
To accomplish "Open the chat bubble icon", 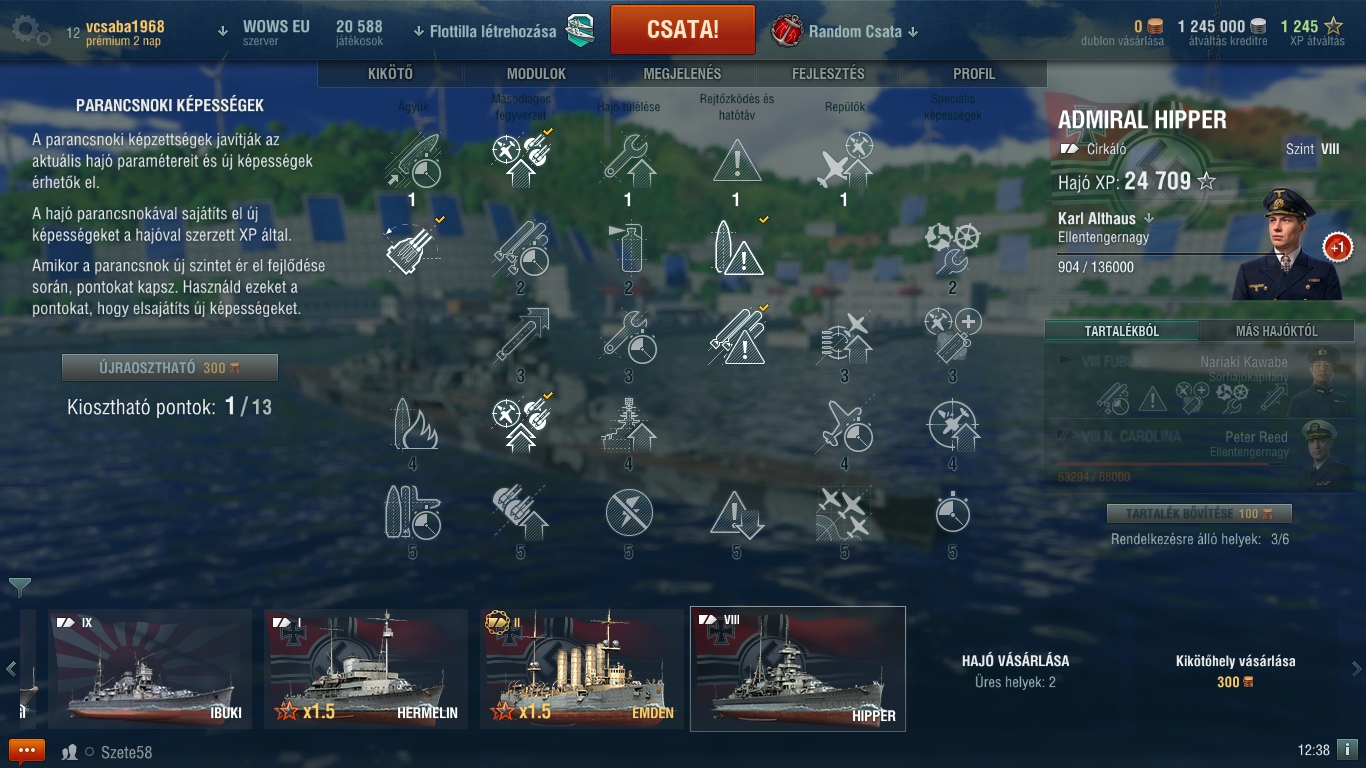I will [x=27, y=751].
